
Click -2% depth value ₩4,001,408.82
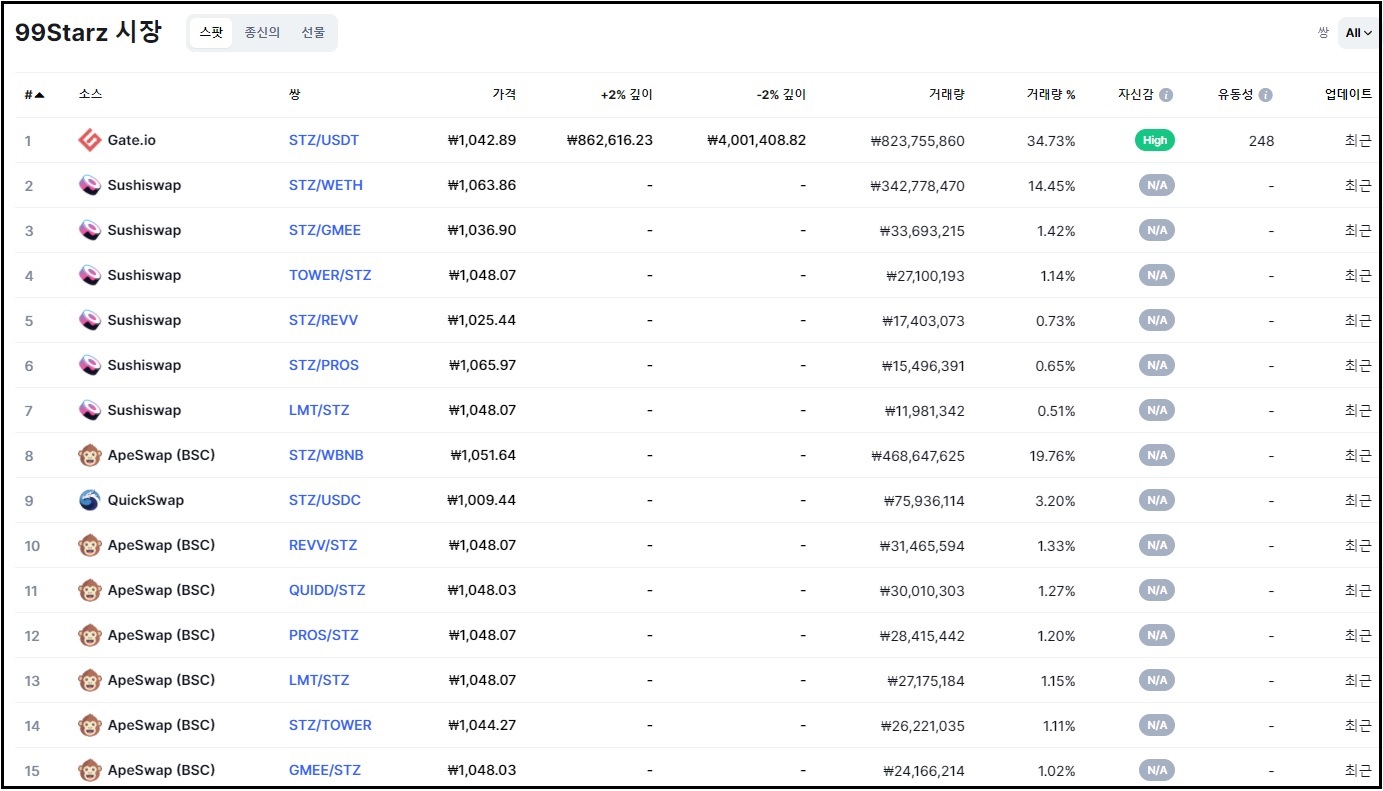pyautogui.click(x=756, y=140)
